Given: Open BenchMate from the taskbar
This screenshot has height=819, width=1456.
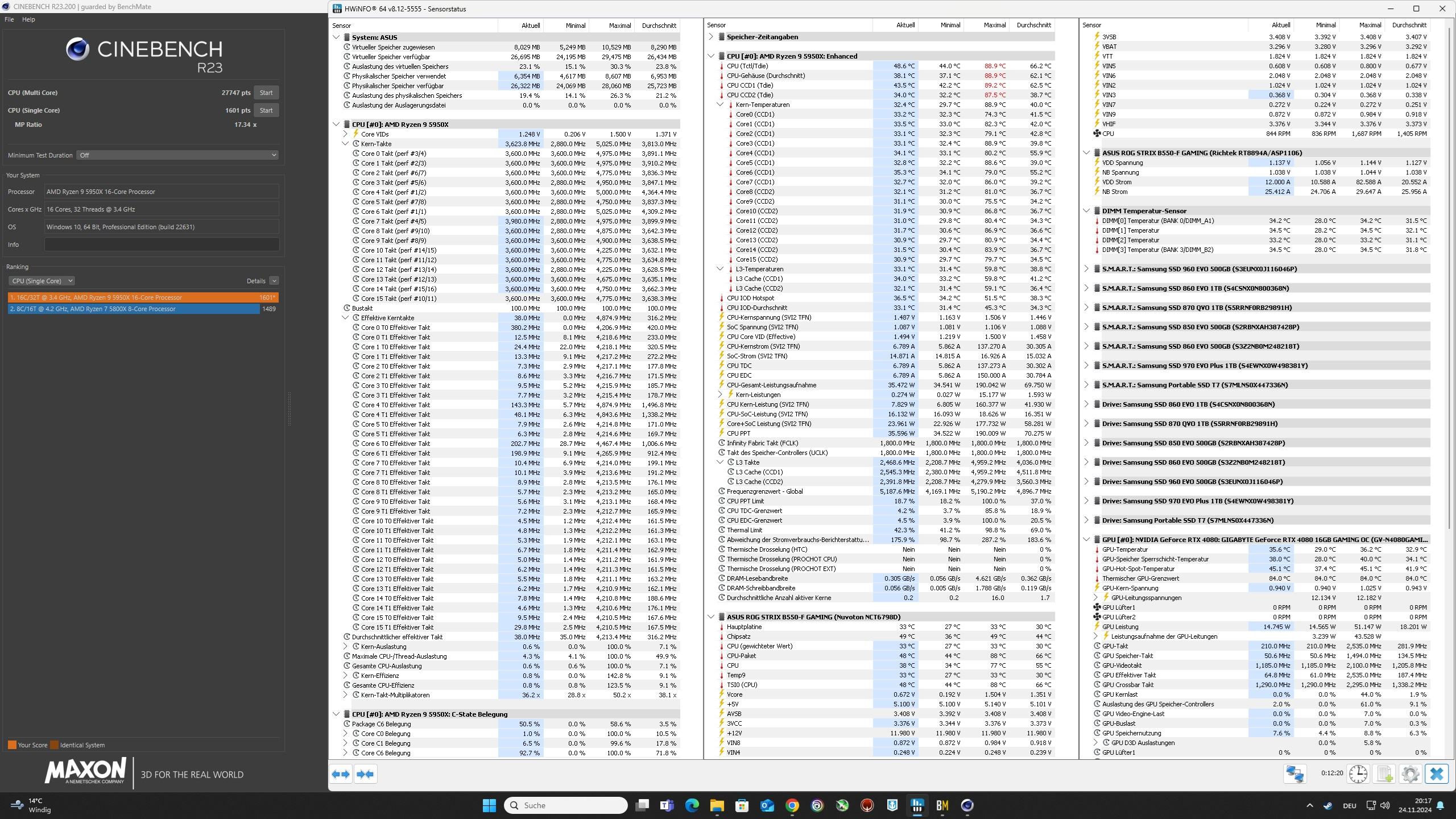Looking at the screenshot, I should pos(942,805).
